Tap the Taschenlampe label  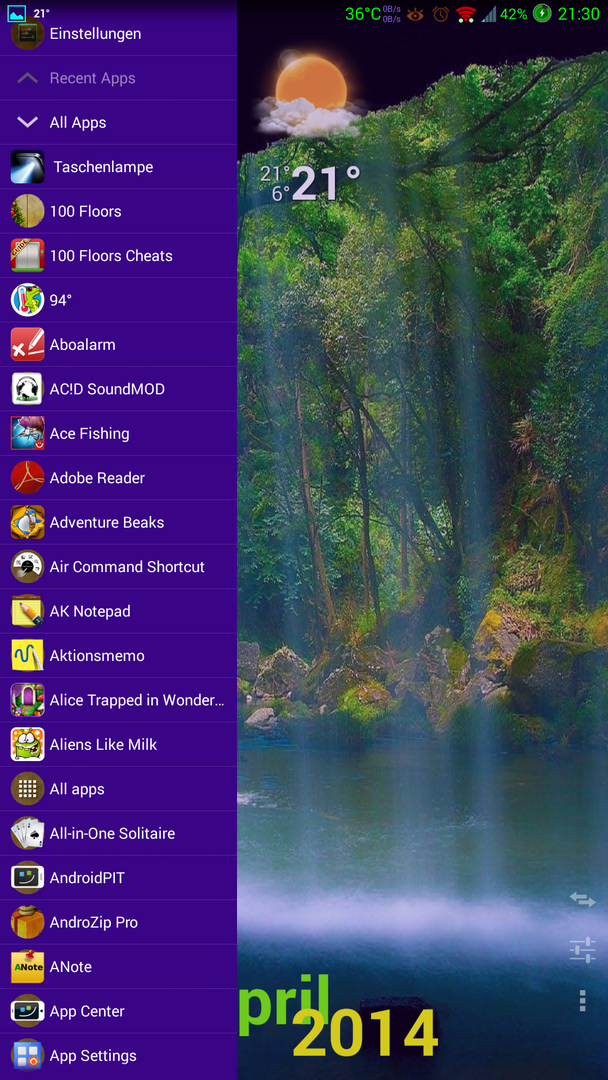(x=103, y=167)
